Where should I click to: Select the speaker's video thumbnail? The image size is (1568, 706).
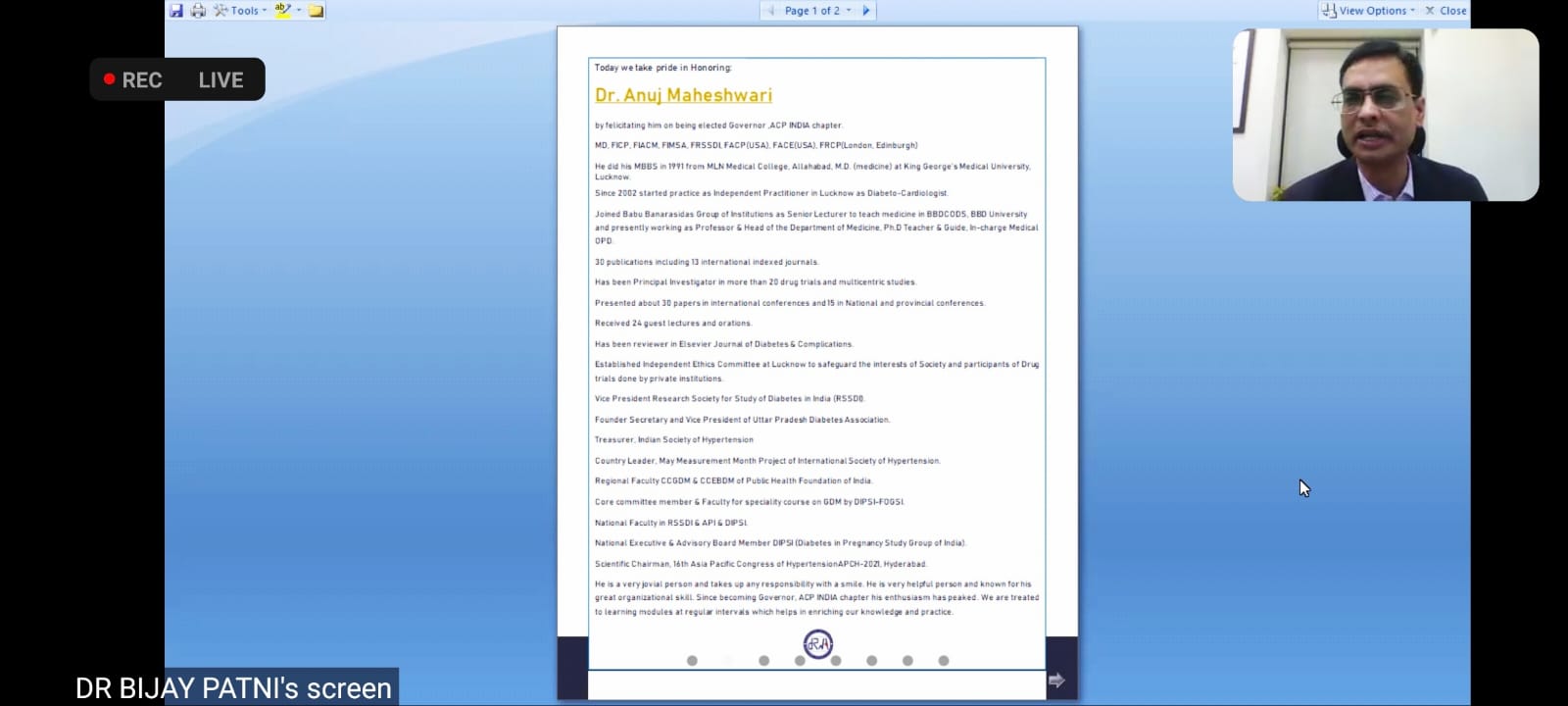coord(1385,115)
